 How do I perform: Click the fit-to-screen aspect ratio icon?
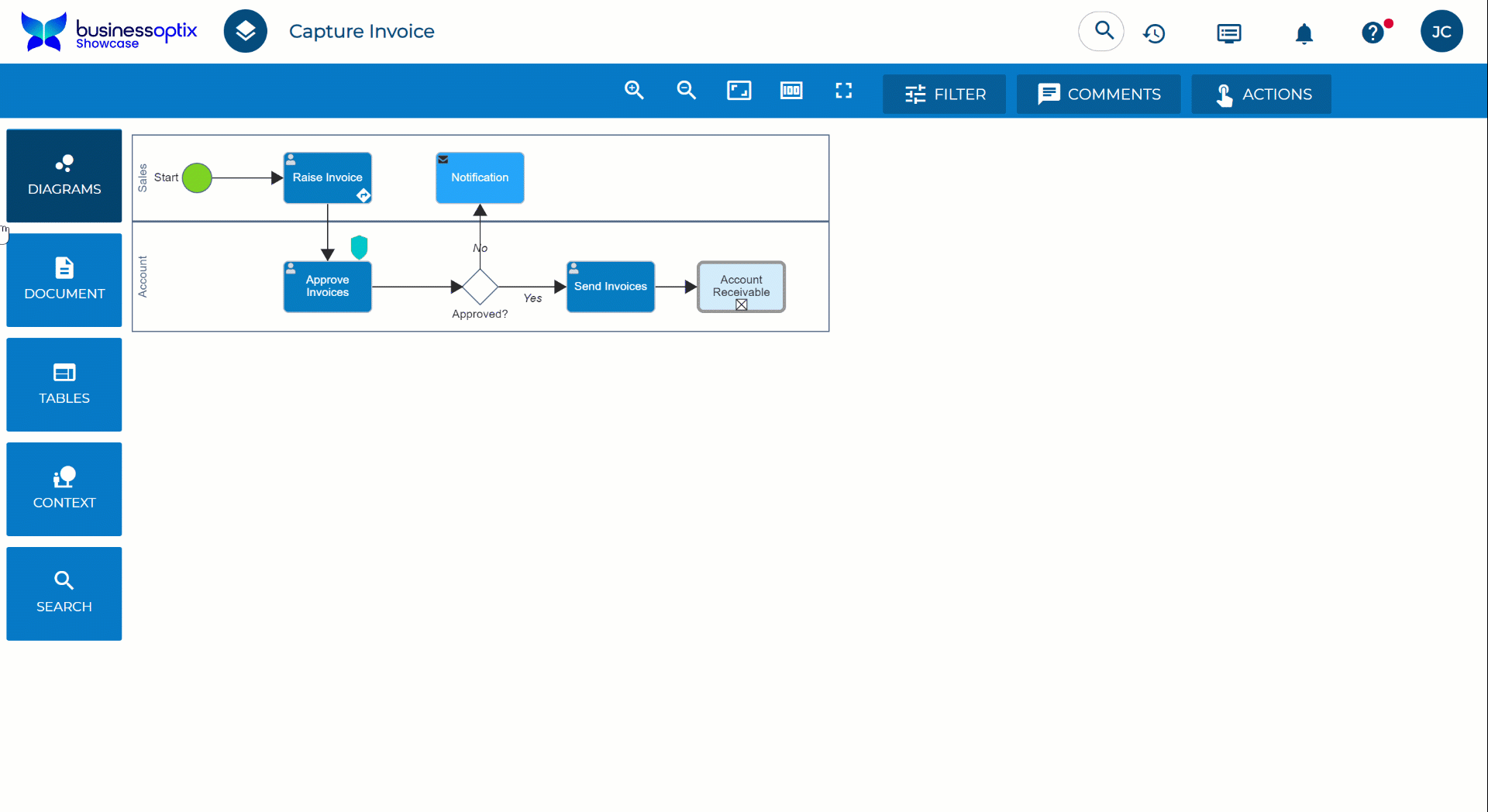click(x=739, y=91)
